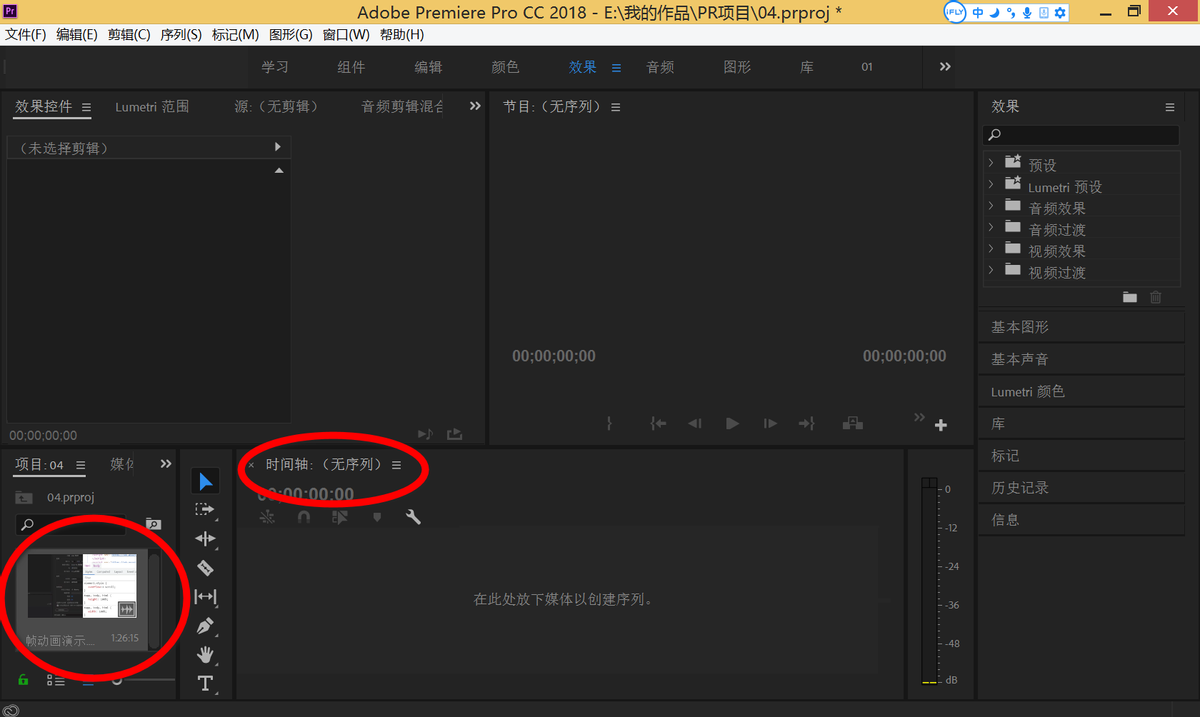This screenshot has width=1200, height=717.
Task: Select the Pen tool
Action: 205,626
